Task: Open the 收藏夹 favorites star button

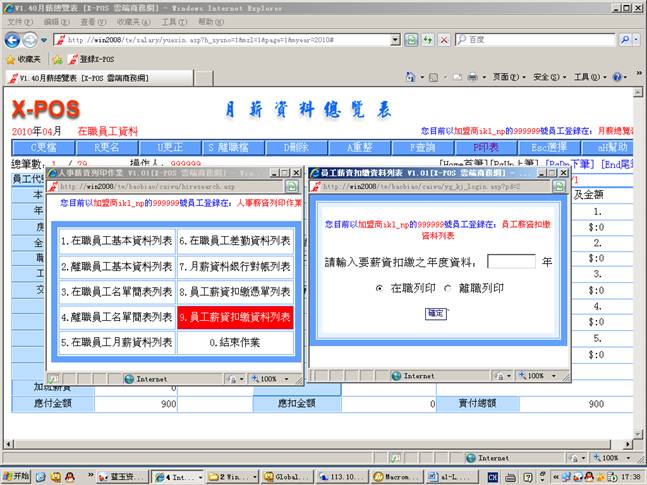Action: tap(24, 59)
